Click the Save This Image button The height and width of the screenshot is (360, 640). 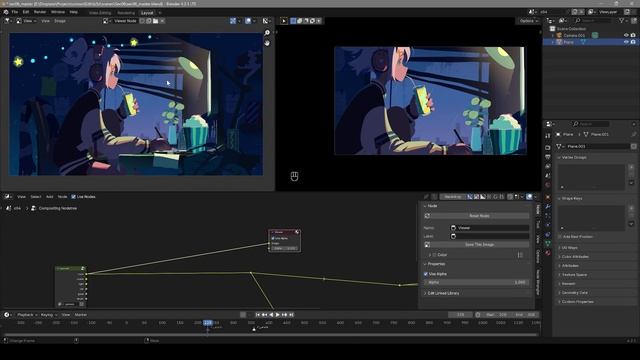point(479,244)
